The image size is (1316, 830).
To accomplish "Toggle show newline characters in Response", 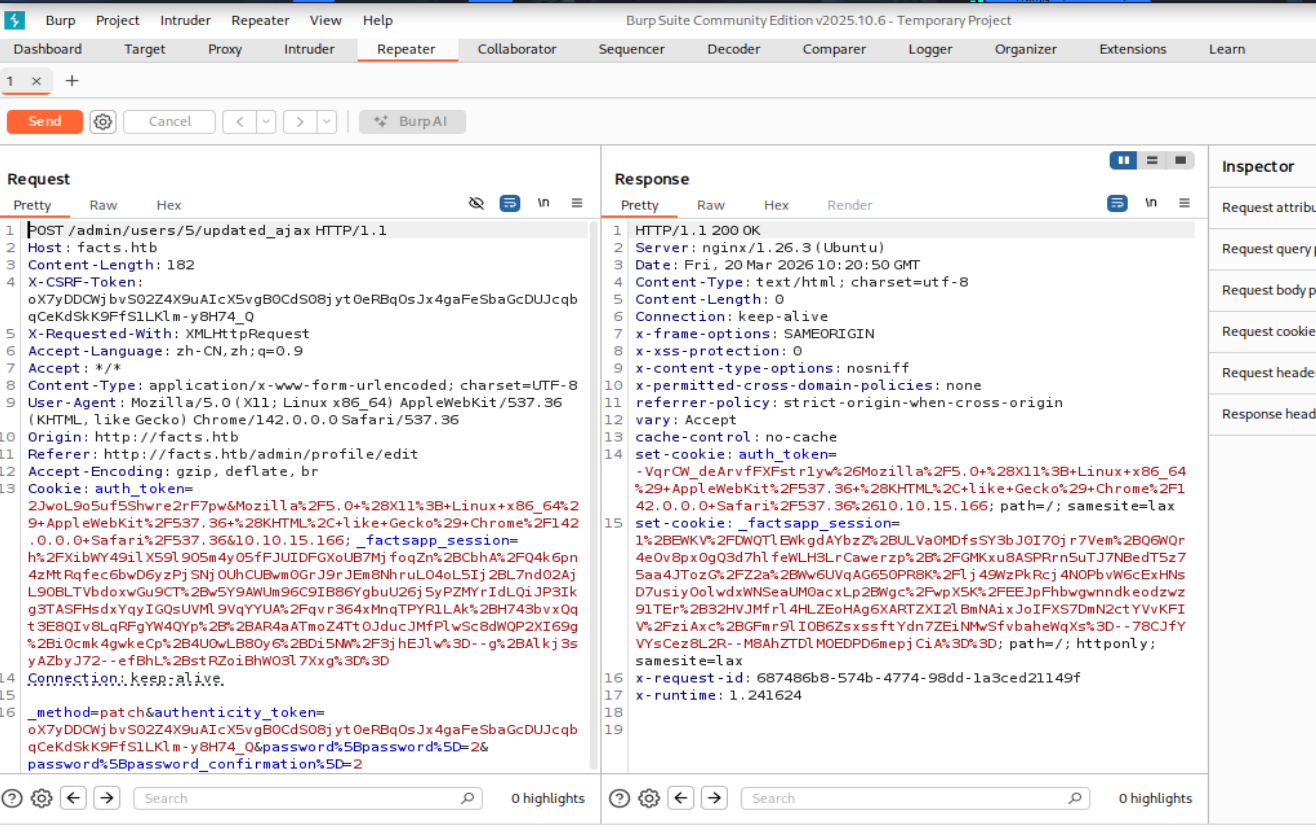I will tap(1151, 203).
